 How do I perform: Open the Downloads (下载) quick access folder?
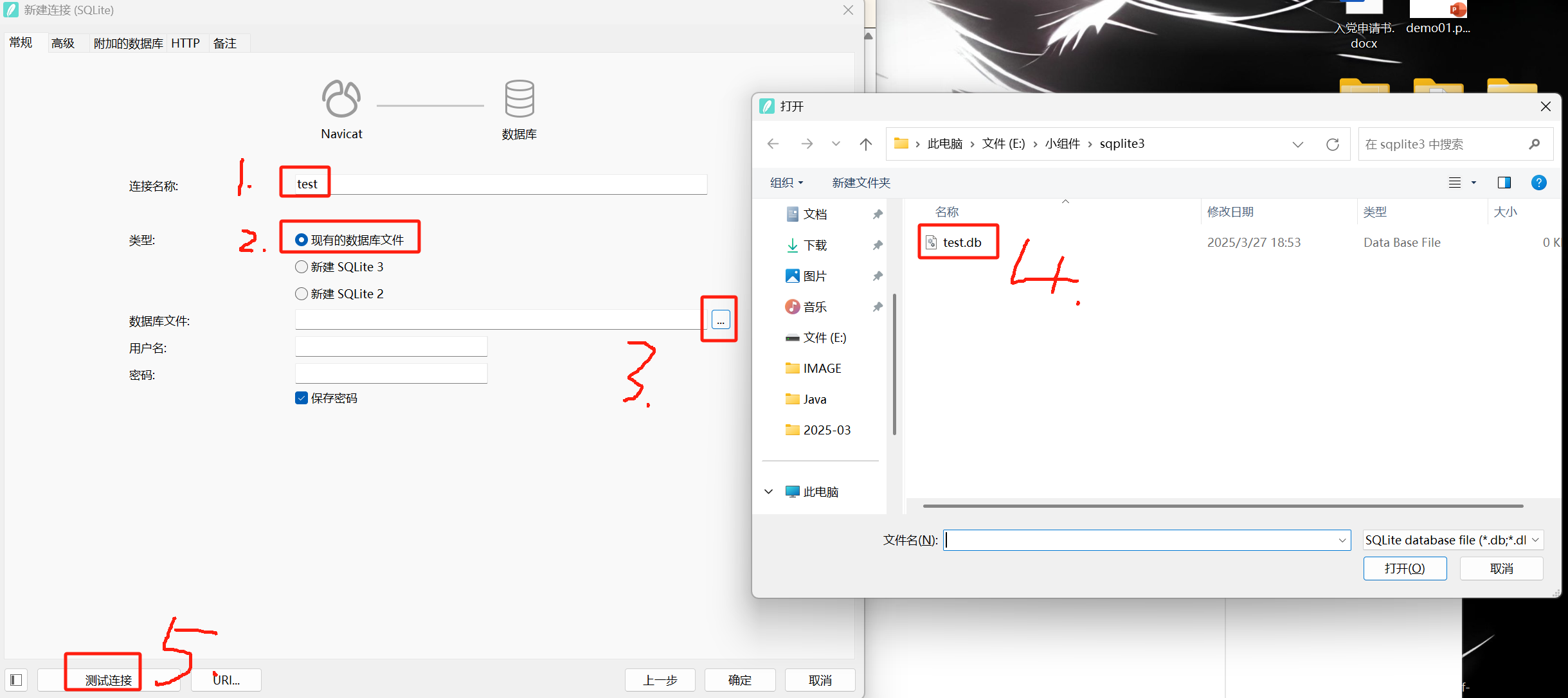click(x=815, y=245)
